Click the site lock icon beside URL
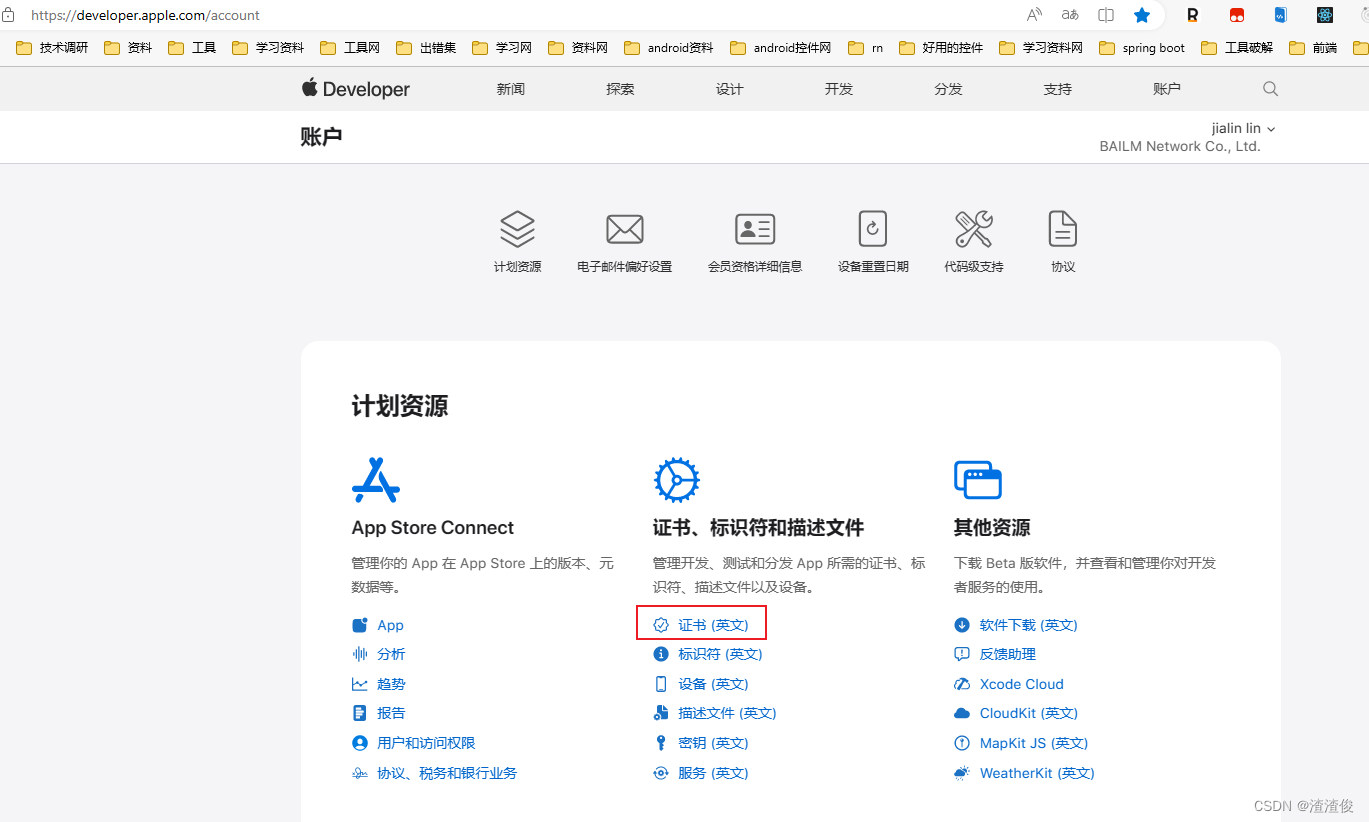The width and height of the screenshot is (1369, 822). coord(9,15)
